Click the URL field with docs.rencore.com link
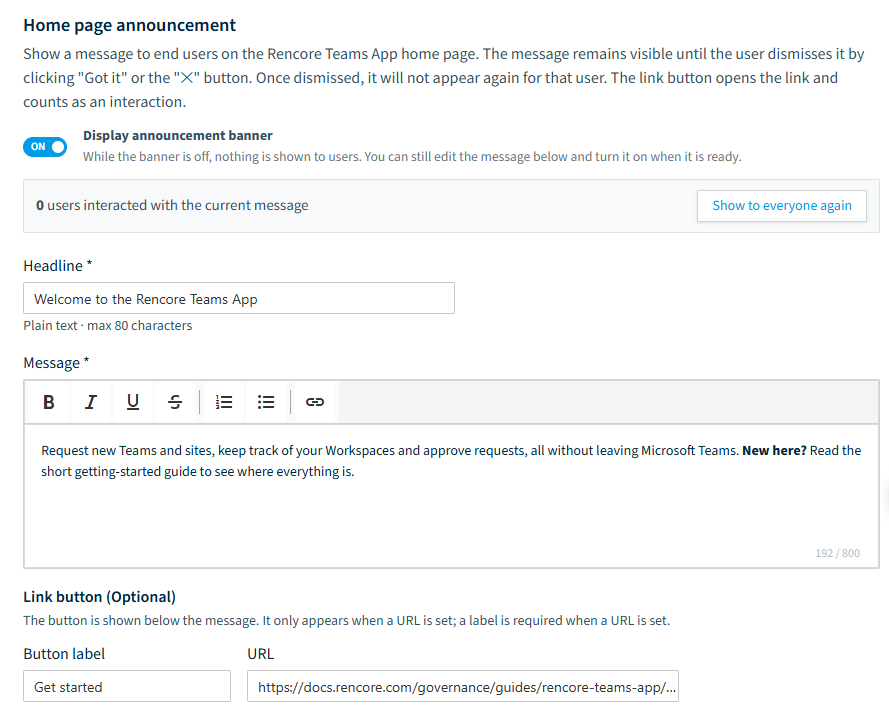The width and height of the screenshot is (889, 722). point(463,686)
